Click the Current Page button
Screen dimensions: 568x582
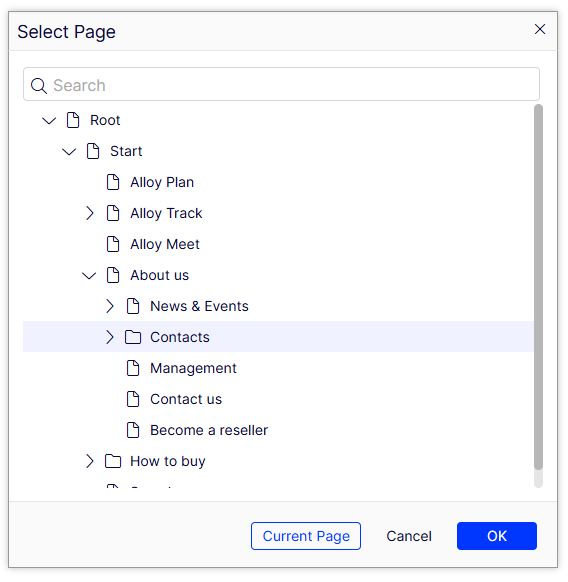pyautogui.click(x=306, y=536)
